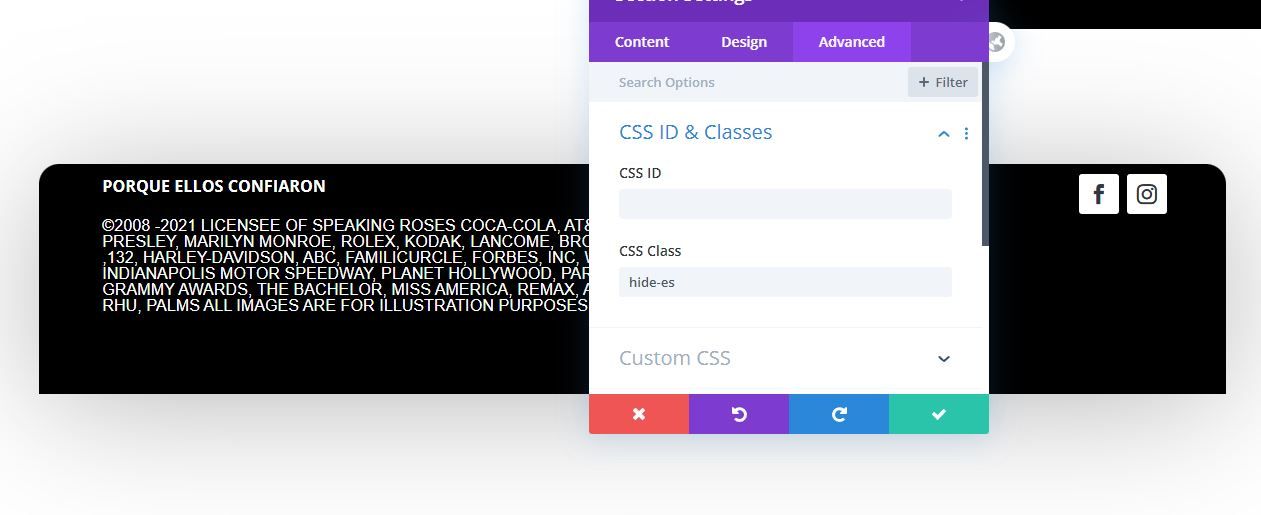Open the Filter options button

[943, 82]
